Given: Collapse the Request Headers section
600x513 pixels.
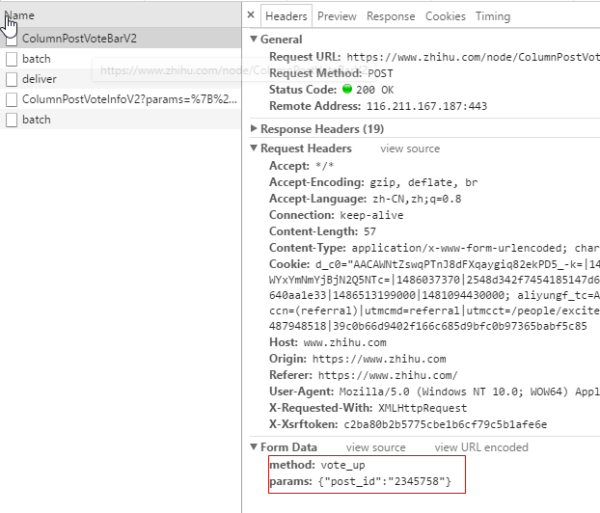Looking at the screenshot, I should [x=254, y=149].
